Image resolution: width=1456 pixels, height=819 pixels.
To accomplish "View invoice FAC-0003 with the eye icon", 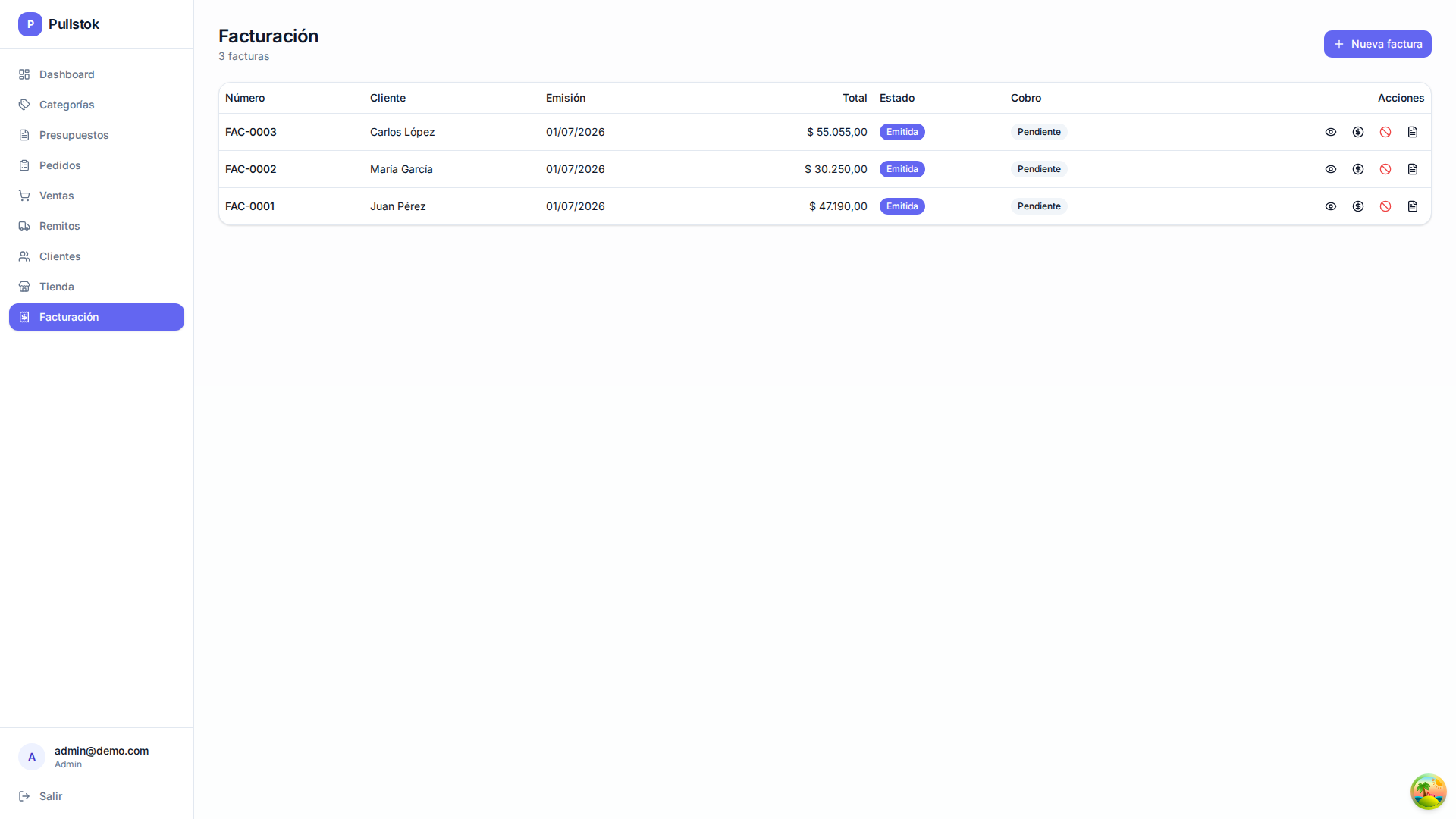I will click(1331, 132).
